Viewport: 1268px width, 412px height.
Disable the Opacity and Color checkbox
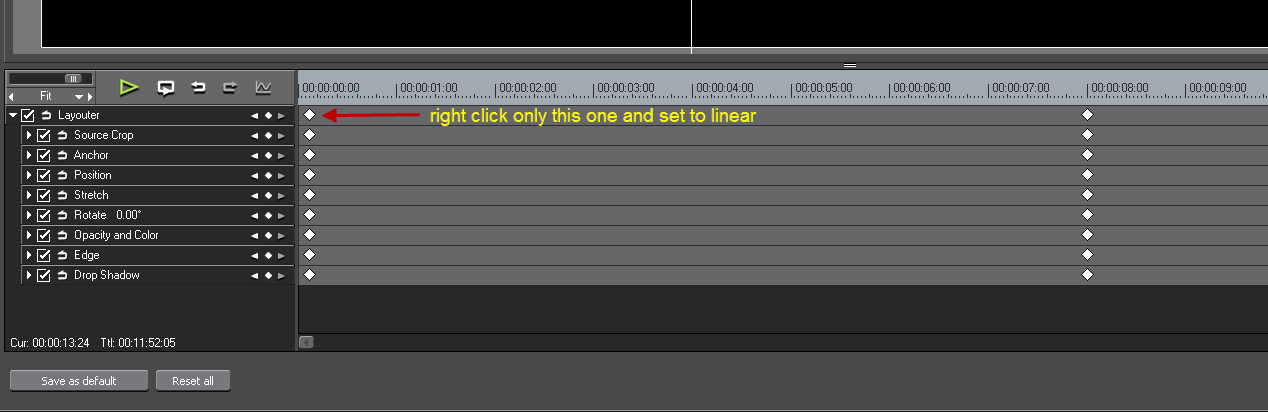click(x=44, y=235)
